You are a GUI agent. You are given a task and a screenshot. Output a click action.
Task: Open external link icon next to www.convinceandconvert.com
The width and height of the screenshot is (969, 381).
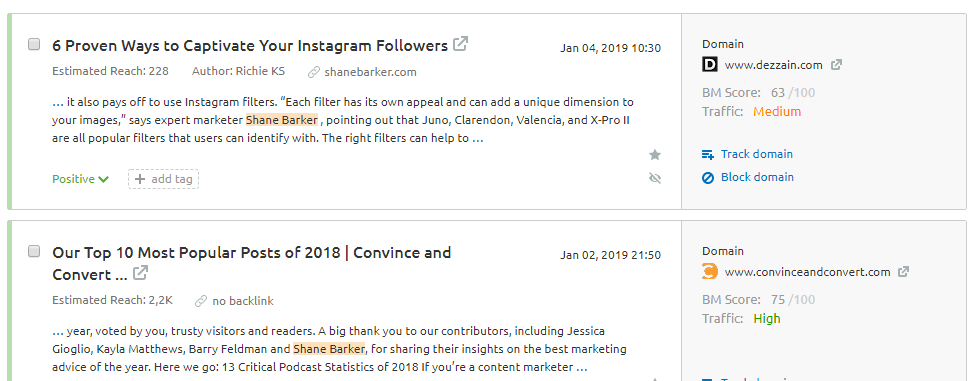[x=903, y=272]
